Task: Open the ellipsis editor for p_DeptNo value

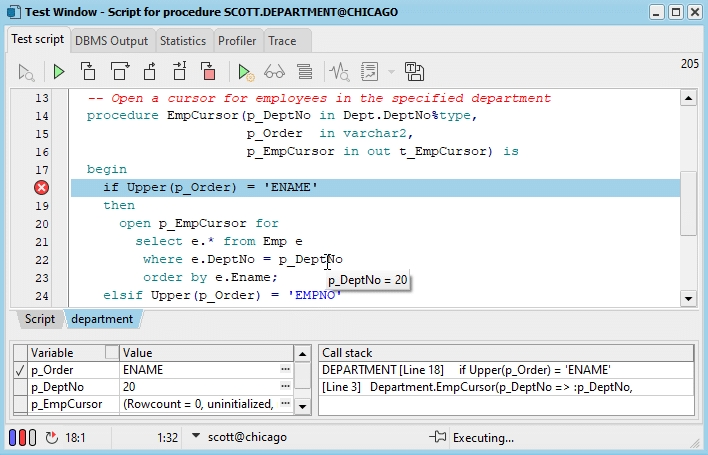Action: (285, 387)
